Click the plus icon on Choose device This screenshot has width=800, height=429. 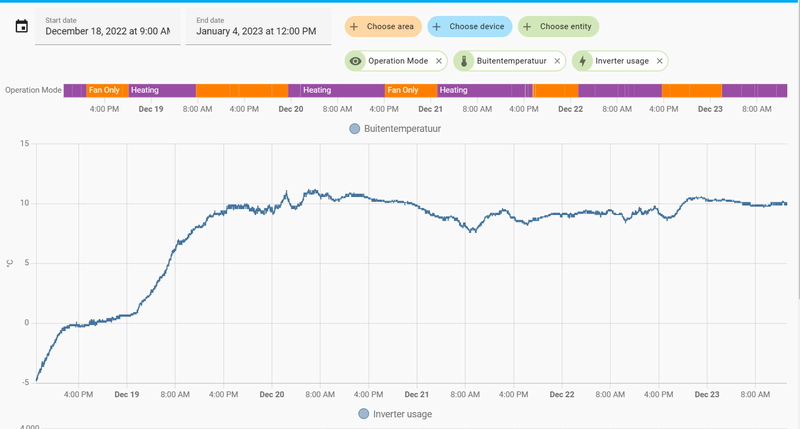pyautogui.click(x=437, y=27)
